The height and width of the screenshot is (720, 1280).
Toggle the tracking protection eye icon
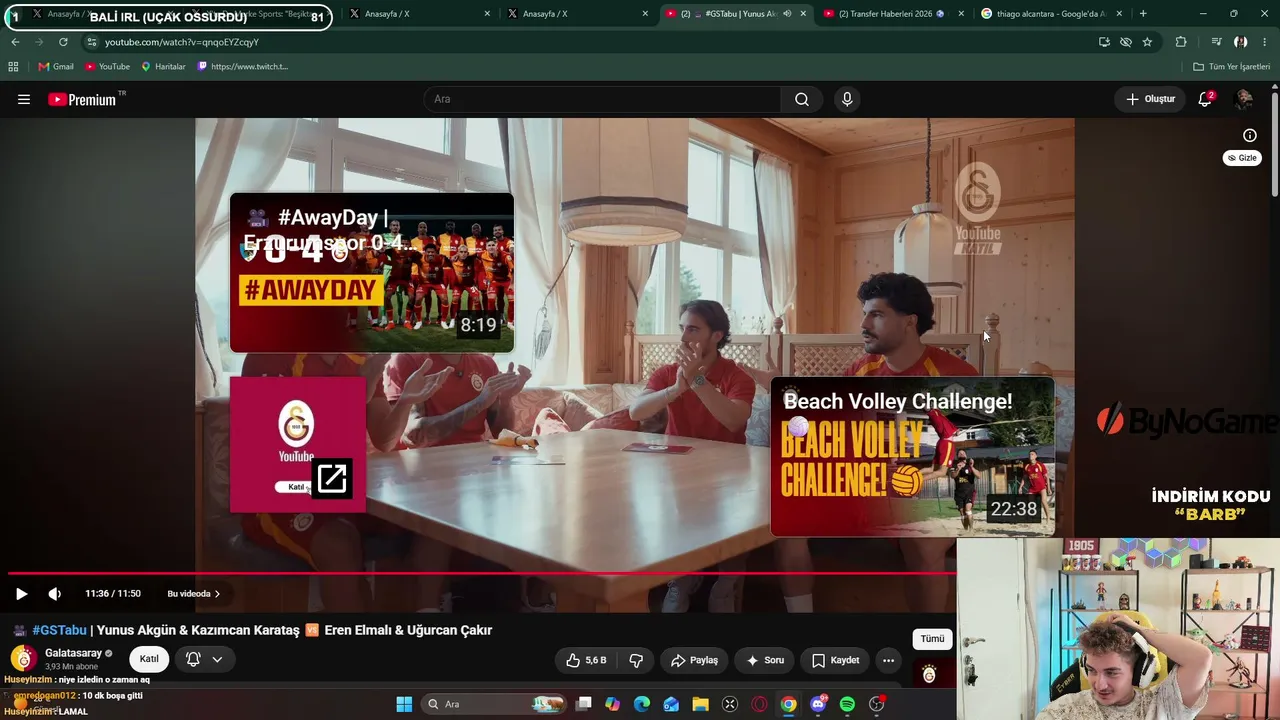pos(1126,42)
